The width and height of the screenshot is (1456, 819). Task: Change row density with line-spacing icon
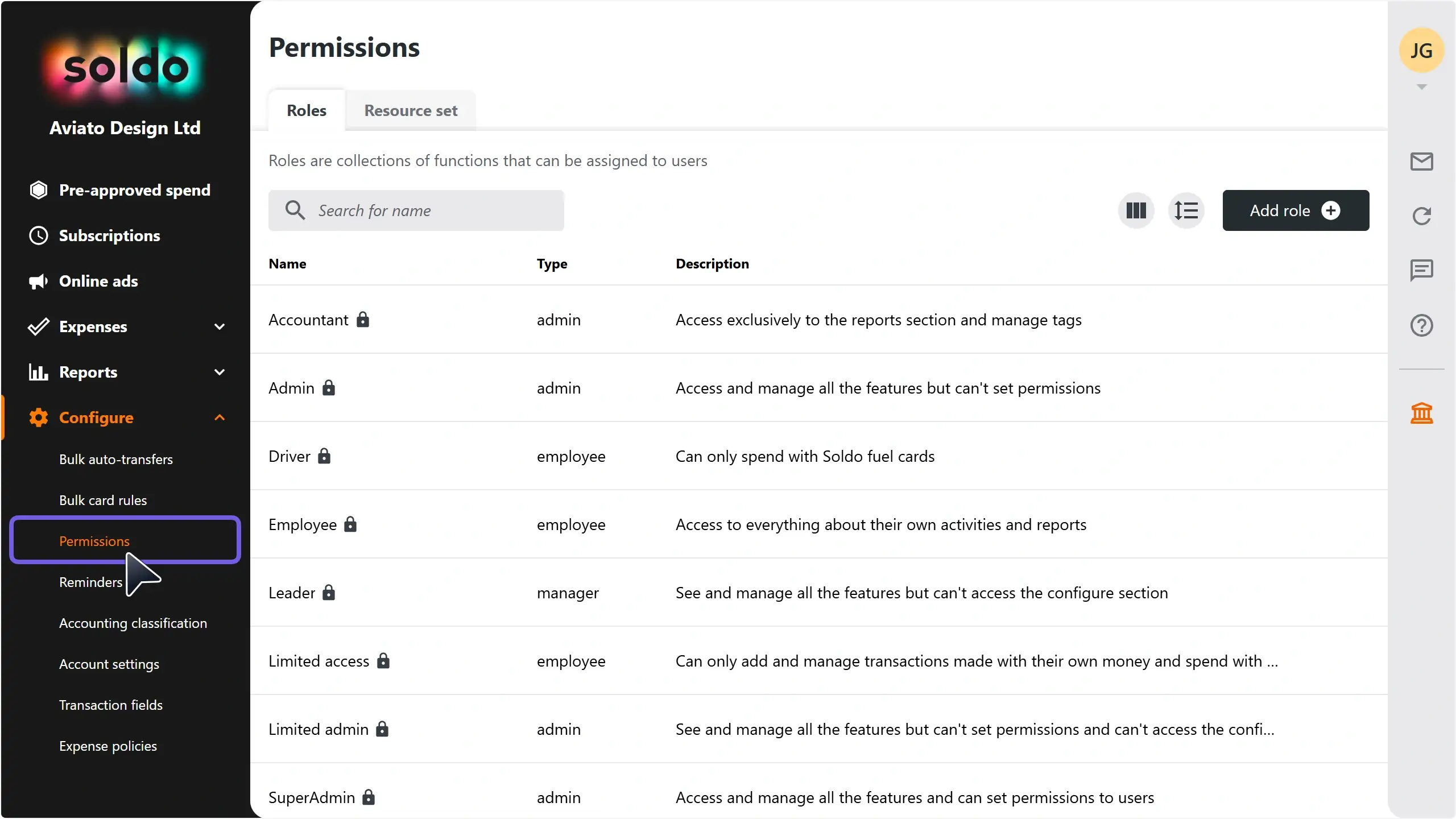click(1186, 210)
